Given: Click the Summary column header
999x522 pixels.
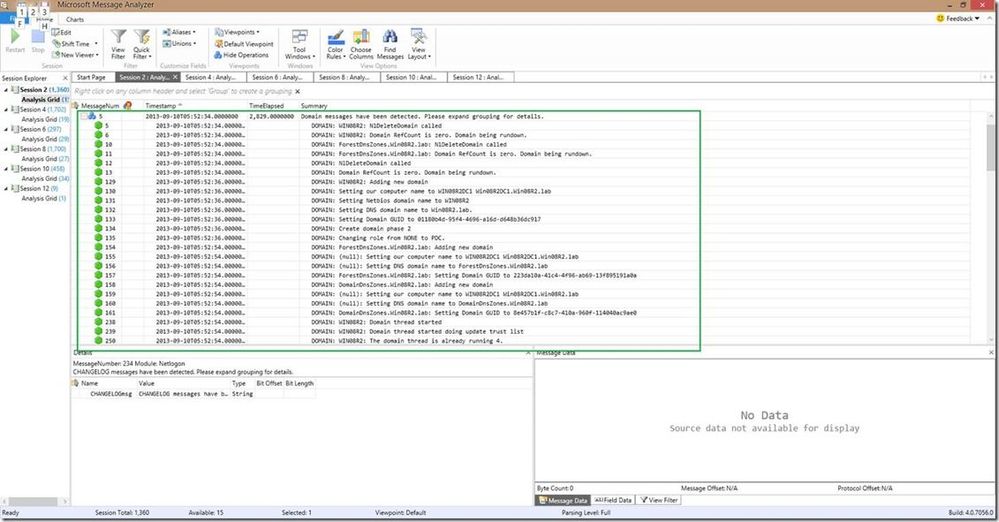Looking at the screenshot, I should (314, 106).
